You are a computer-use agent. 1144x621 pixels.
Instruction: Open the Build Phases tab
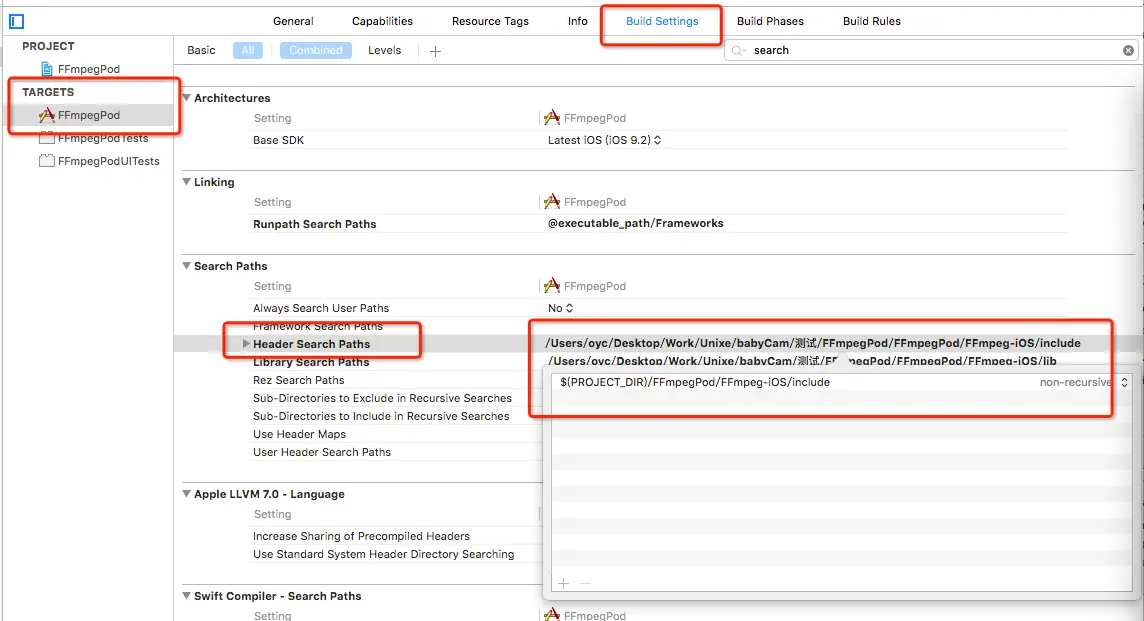click(x=770, y=21)
